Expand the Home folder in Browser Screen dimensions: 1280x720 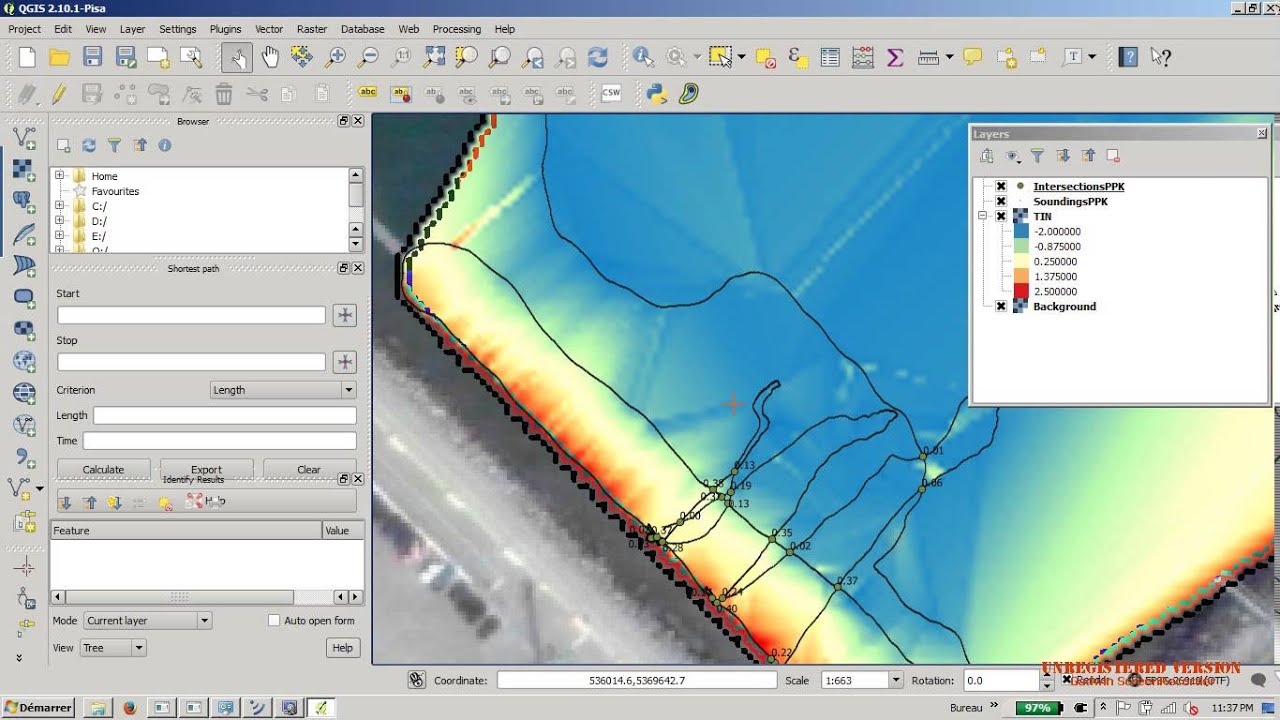point(60,176)
